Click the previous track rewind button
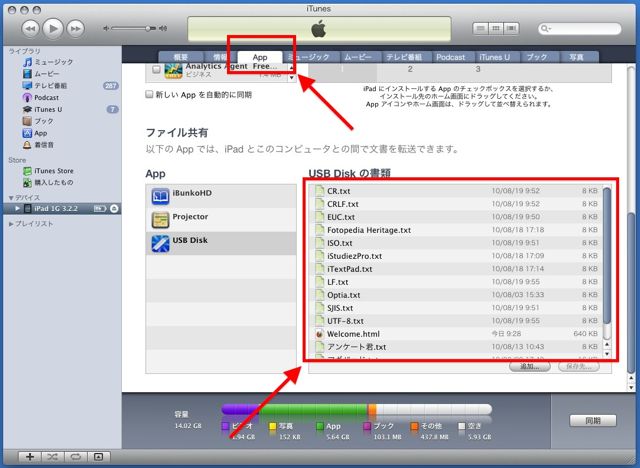 (x=30, y=29)
